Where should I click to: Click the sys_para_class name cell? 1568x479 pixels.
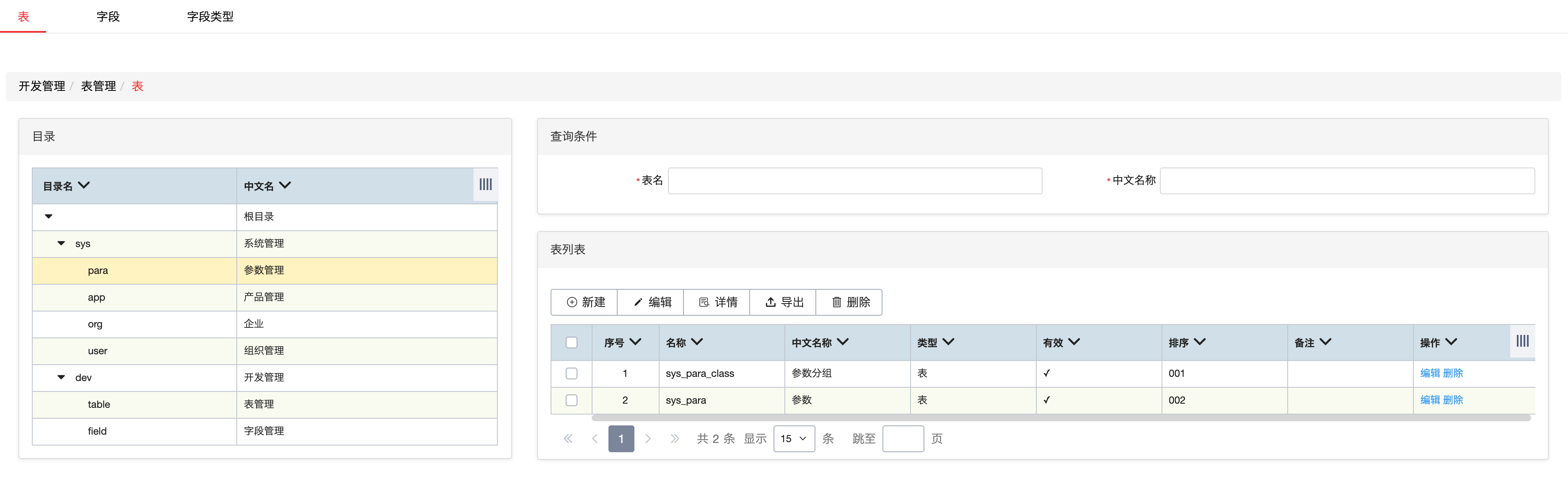coord(721,373)
